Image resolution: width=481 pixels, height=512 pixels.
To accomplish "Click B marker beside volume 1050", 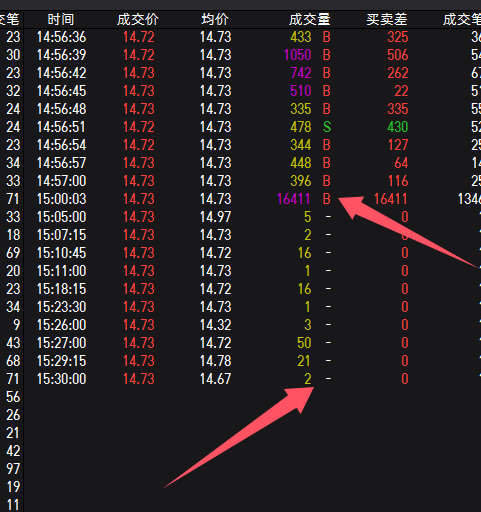I will (327, 55).
